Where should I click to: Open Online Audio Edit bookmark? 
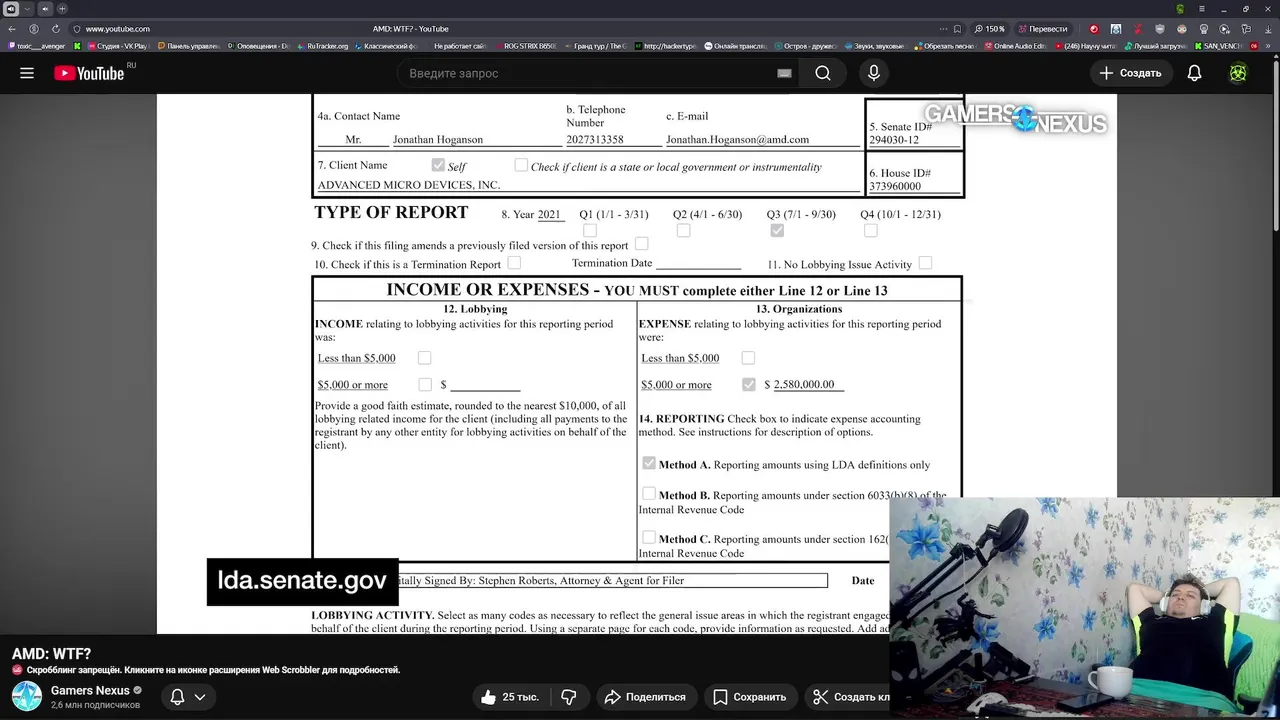coord(1015,46)
